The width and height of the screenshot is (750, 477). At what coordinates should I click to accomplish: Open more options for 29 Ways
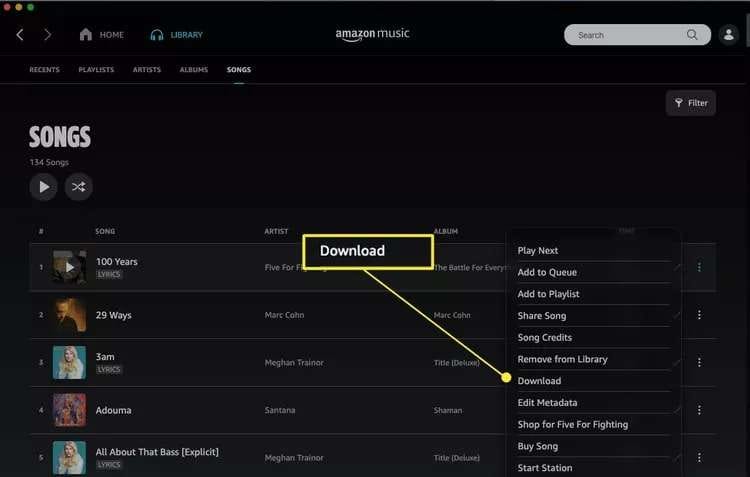pyautogui.click(x=699, y=314)
